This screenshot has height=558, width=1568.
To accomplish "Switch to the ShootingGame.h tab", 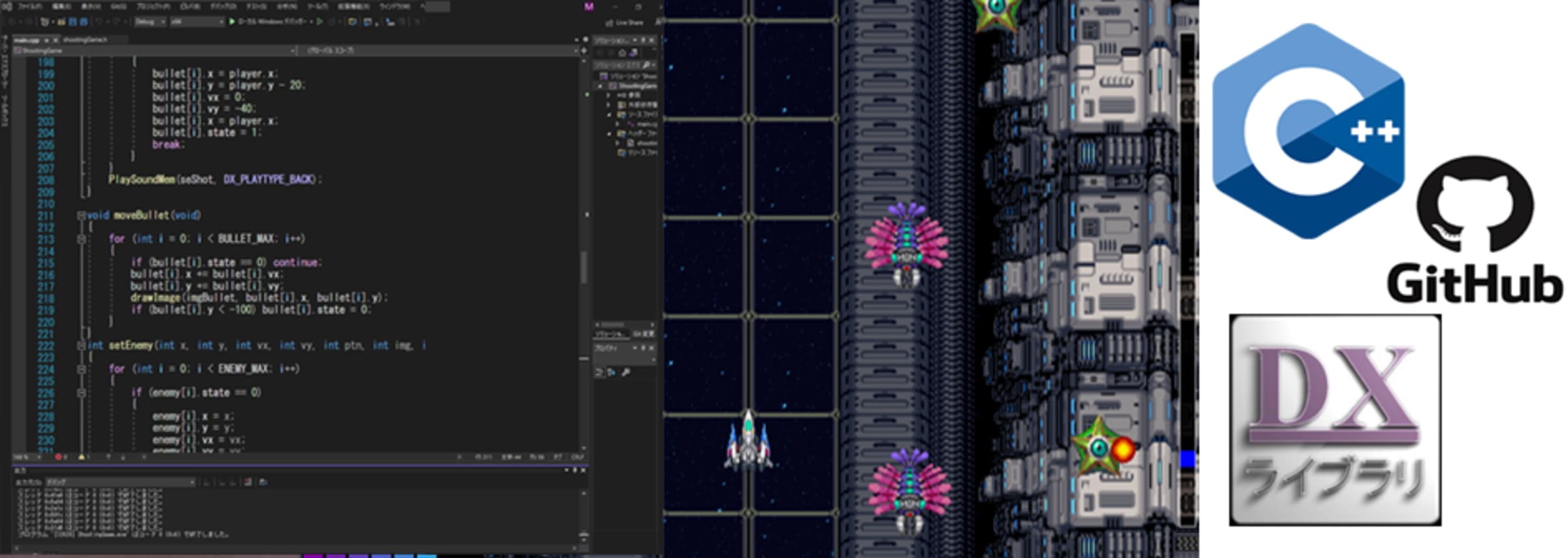I will pyautogui.click(x=85, y=40).
